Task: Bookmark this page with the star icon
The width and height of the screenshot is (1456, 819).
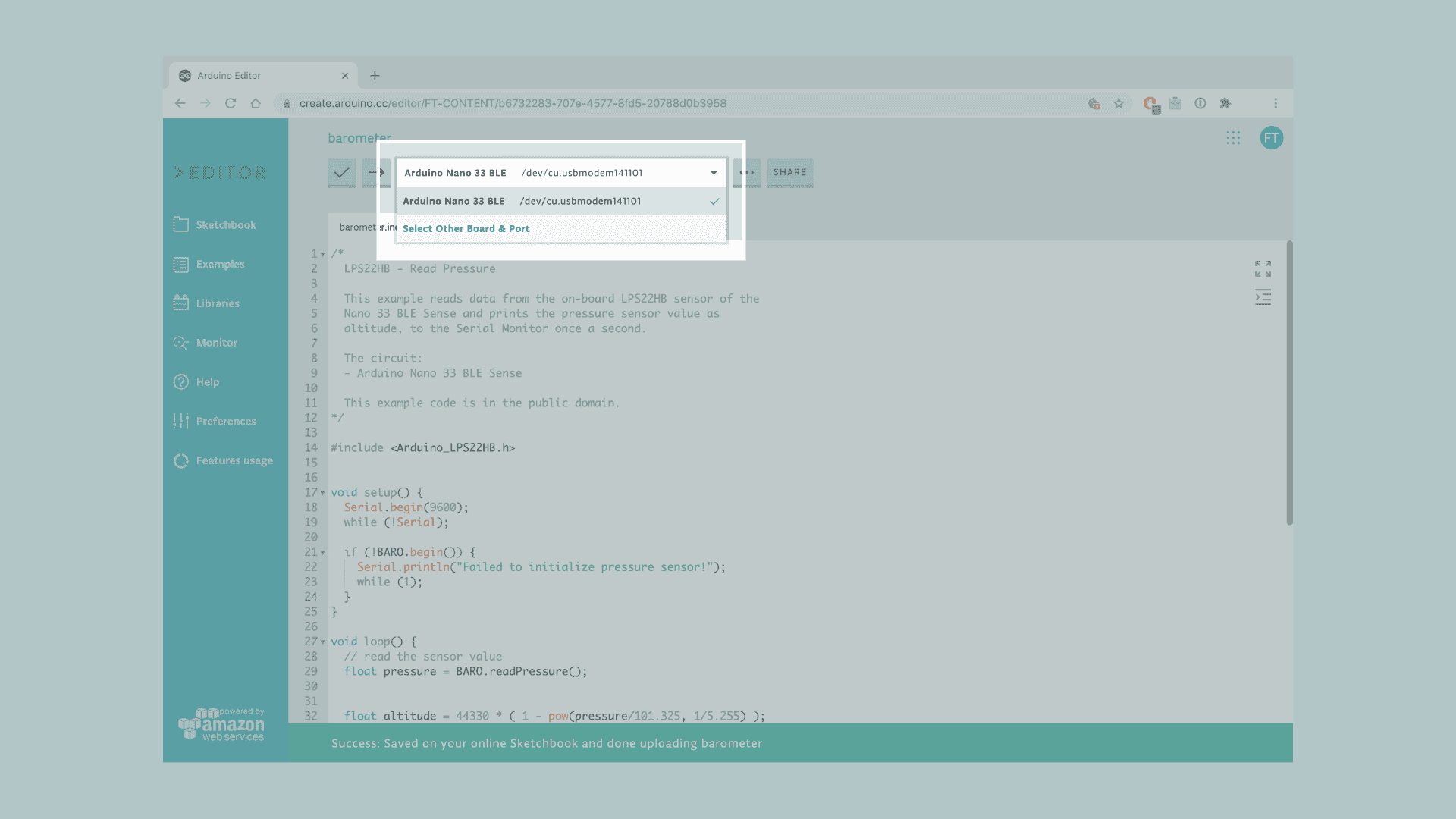Action: 1119,104
